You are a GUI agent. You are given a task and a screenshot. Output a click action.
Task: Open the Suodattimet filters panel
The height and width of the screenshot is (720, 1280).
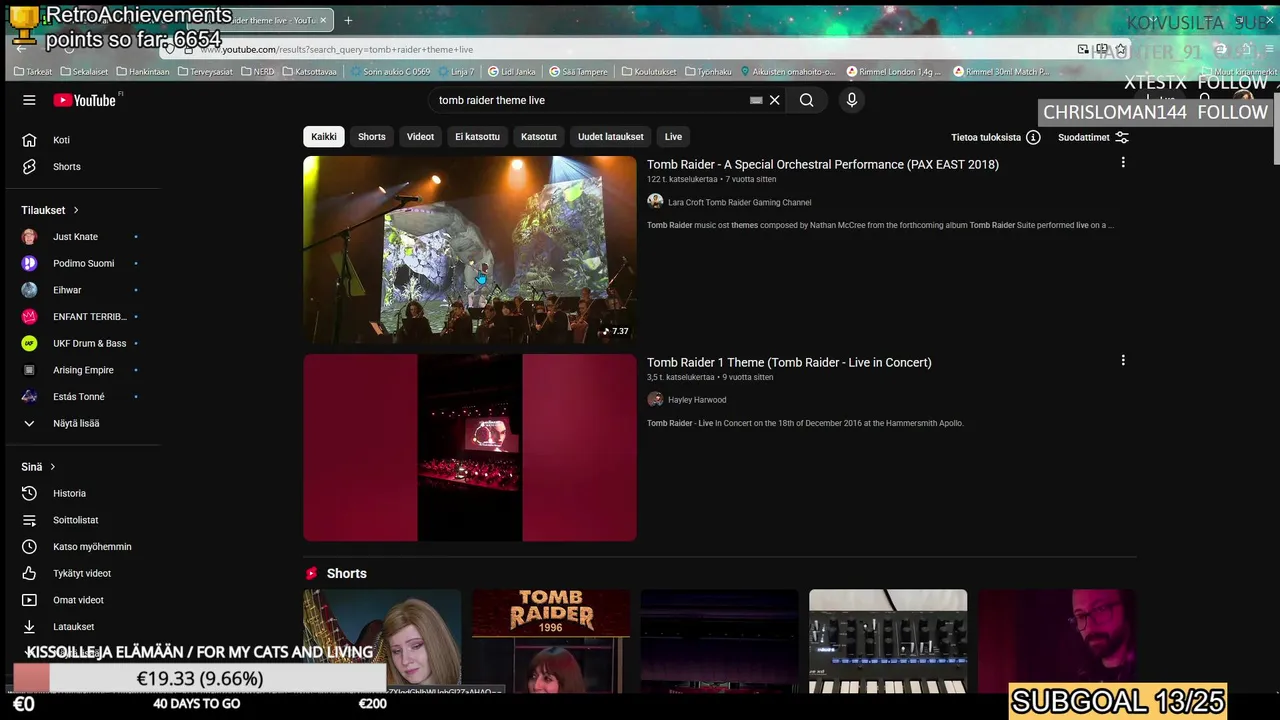pyautogui.click(x=1093, y=137)
